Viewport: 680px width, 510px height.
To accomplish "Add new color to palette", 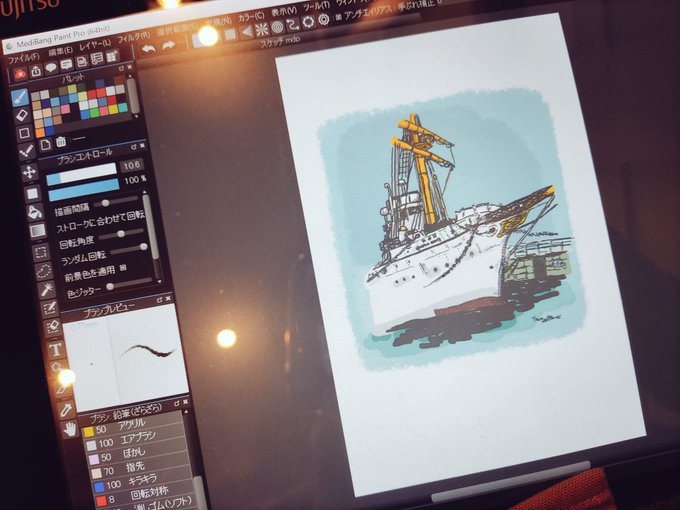I will pos(46,144).
